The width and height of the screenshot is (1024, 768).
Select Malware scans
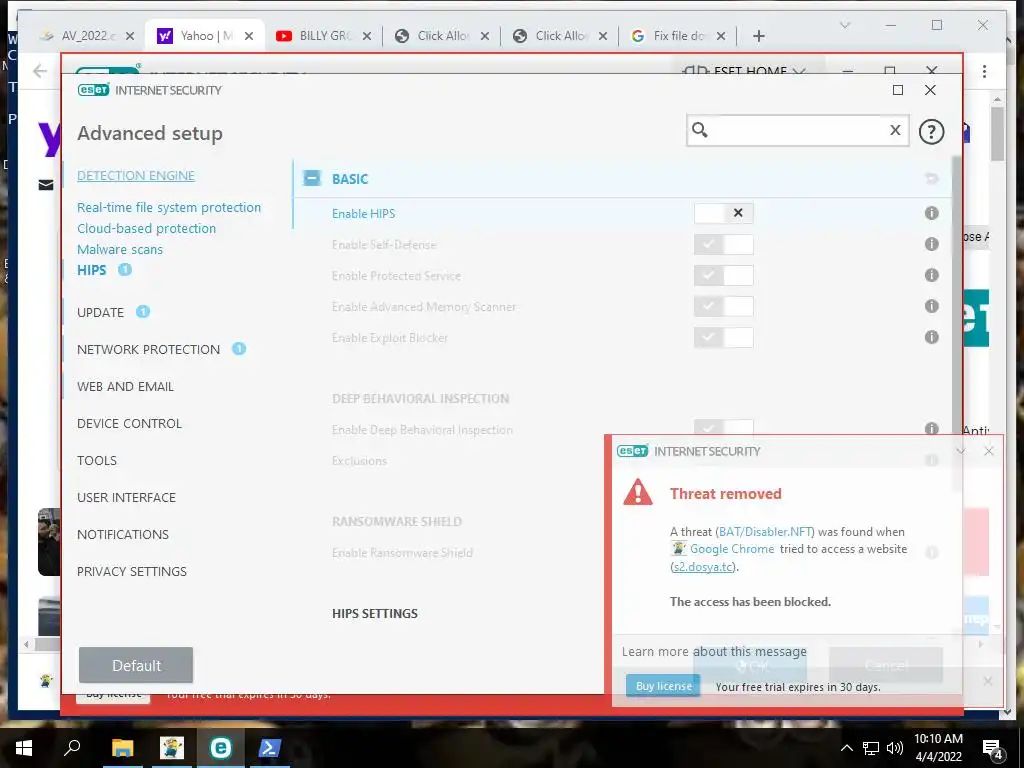click(x=120, y=249)
